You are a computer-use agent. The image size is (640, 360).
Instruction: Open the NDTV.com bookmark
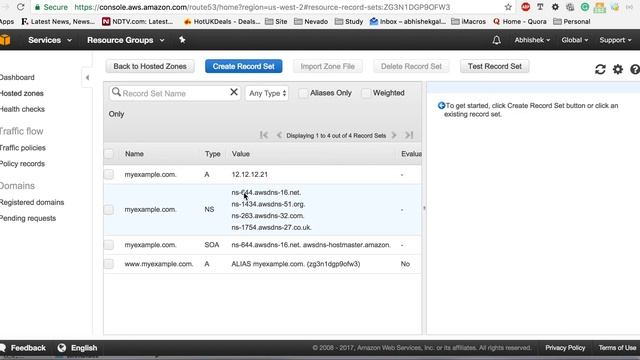tap(138, 22)
